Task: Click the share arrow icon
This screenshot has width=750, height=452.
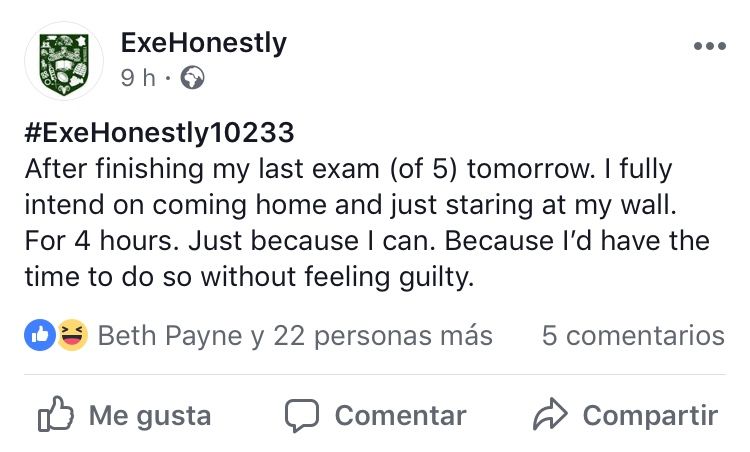Action: [x=550, y=414]
